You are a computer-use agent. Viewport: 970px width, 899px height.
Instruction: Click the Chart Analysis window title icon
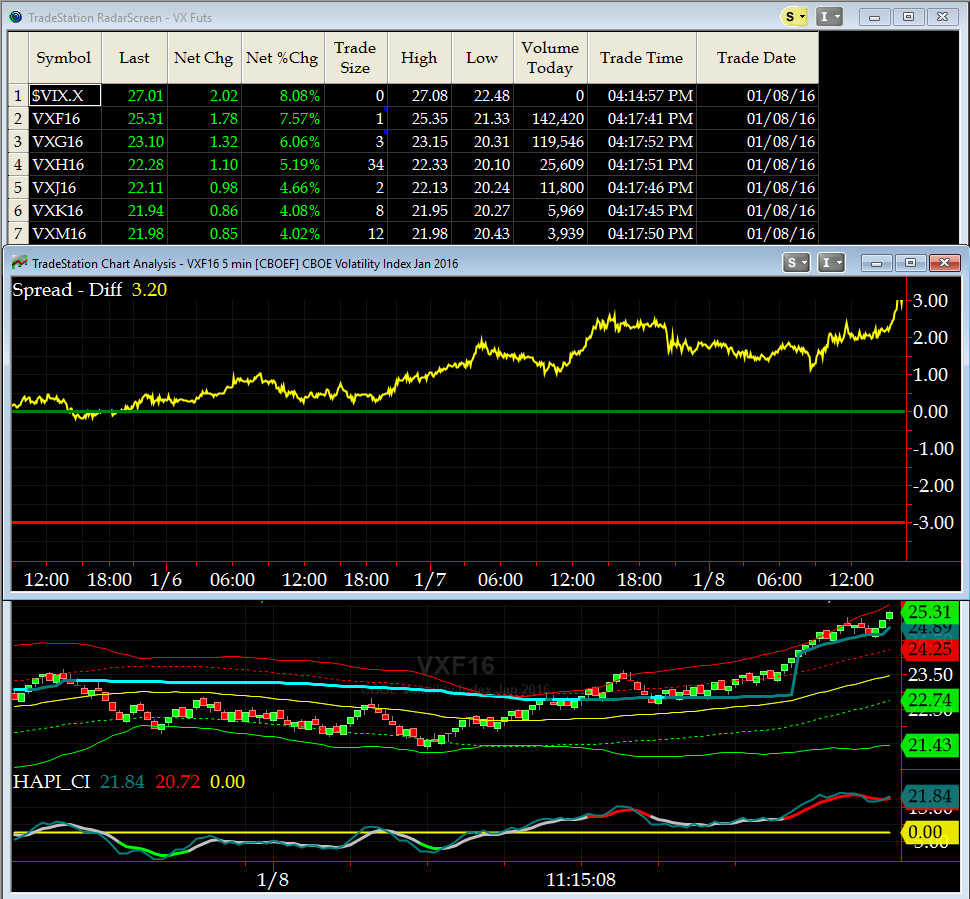coord(19,263)
